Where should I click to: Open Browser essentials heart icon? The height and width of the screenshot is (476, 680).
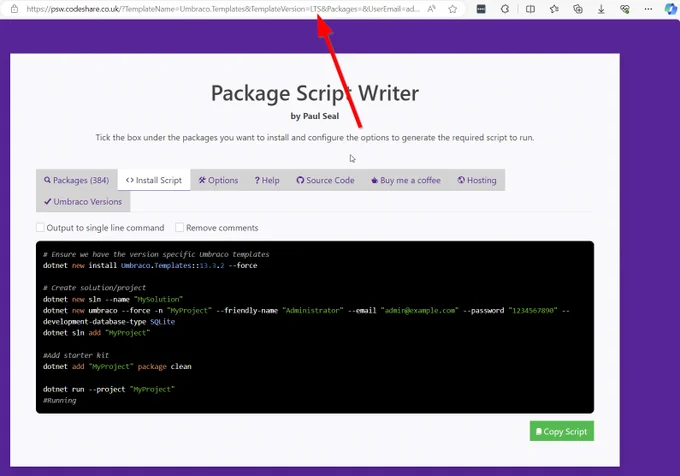[624, 9]
